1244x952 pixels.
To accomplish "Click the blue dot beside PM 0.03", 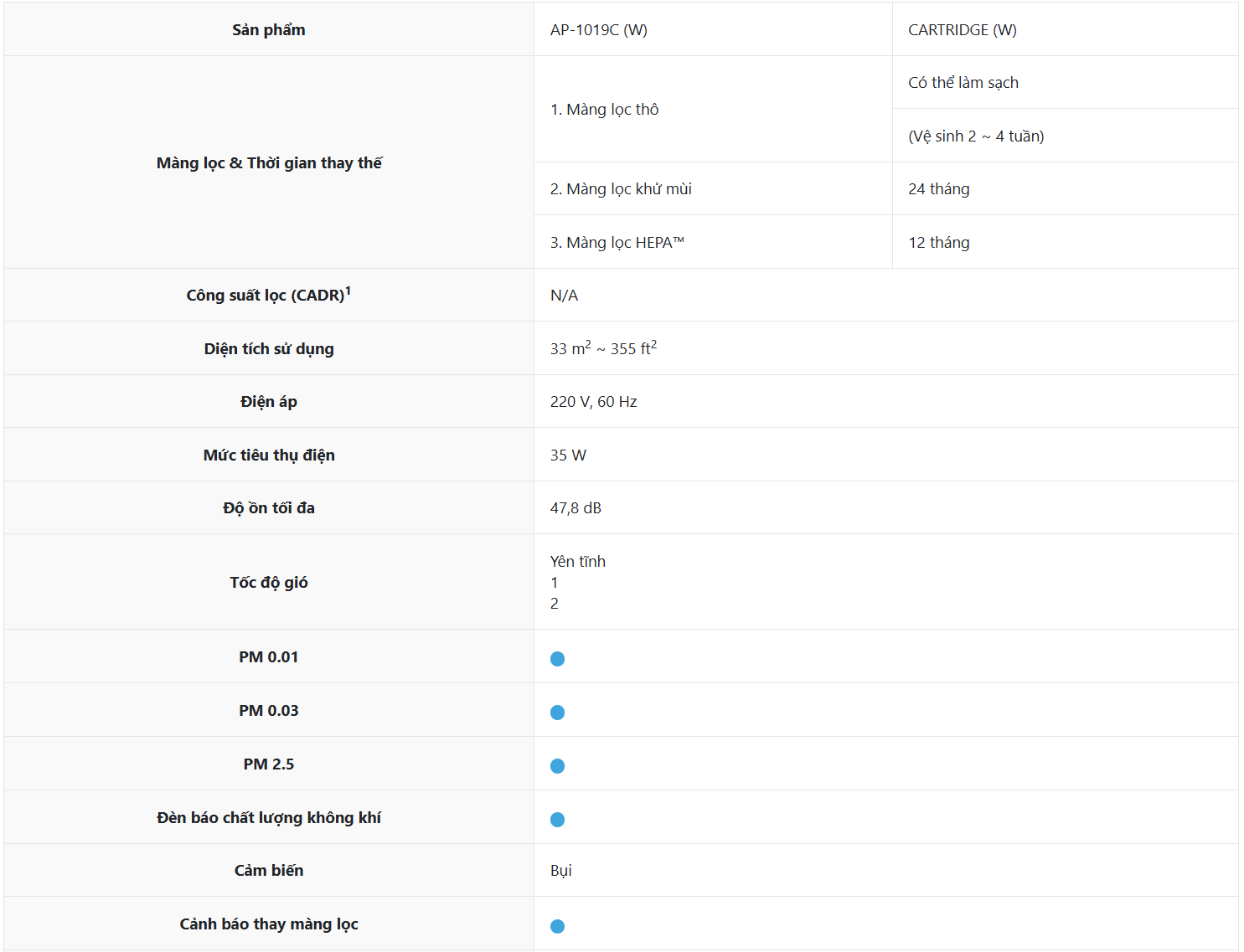I will pos(557,713).
